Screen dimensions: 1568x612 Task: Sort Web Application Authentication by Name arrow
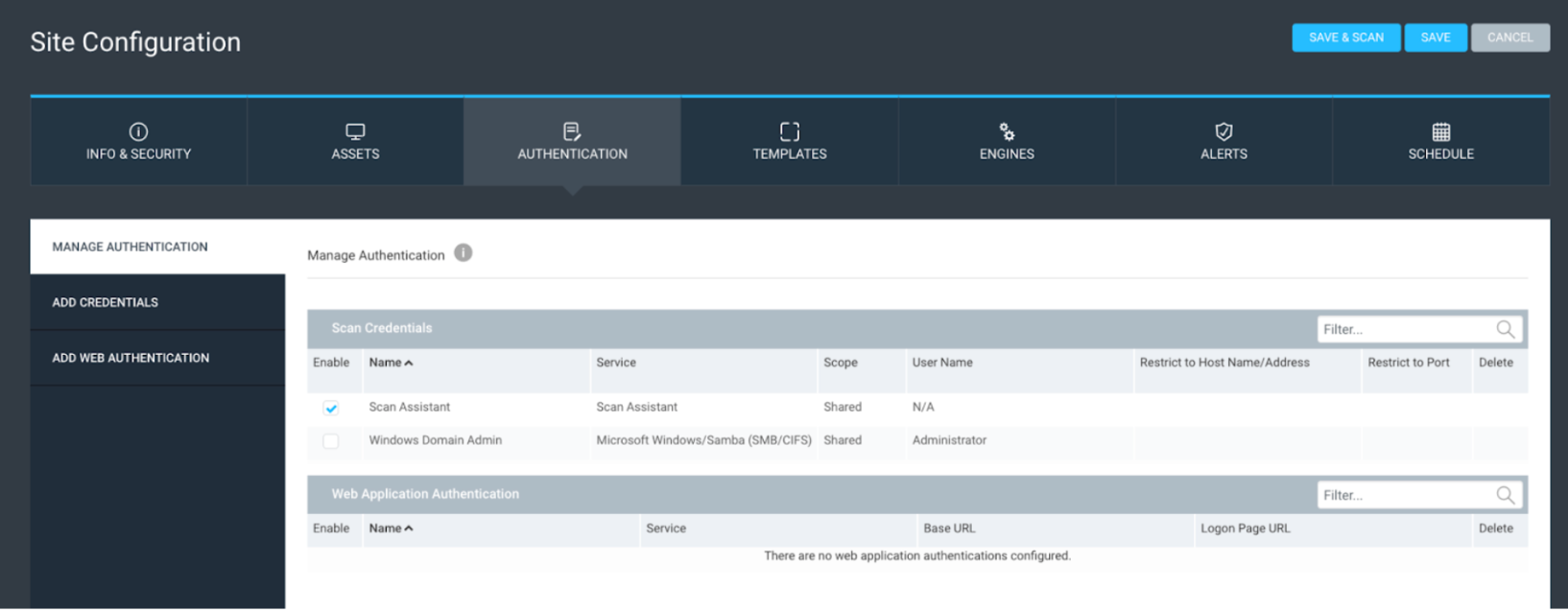pos(409,529)
